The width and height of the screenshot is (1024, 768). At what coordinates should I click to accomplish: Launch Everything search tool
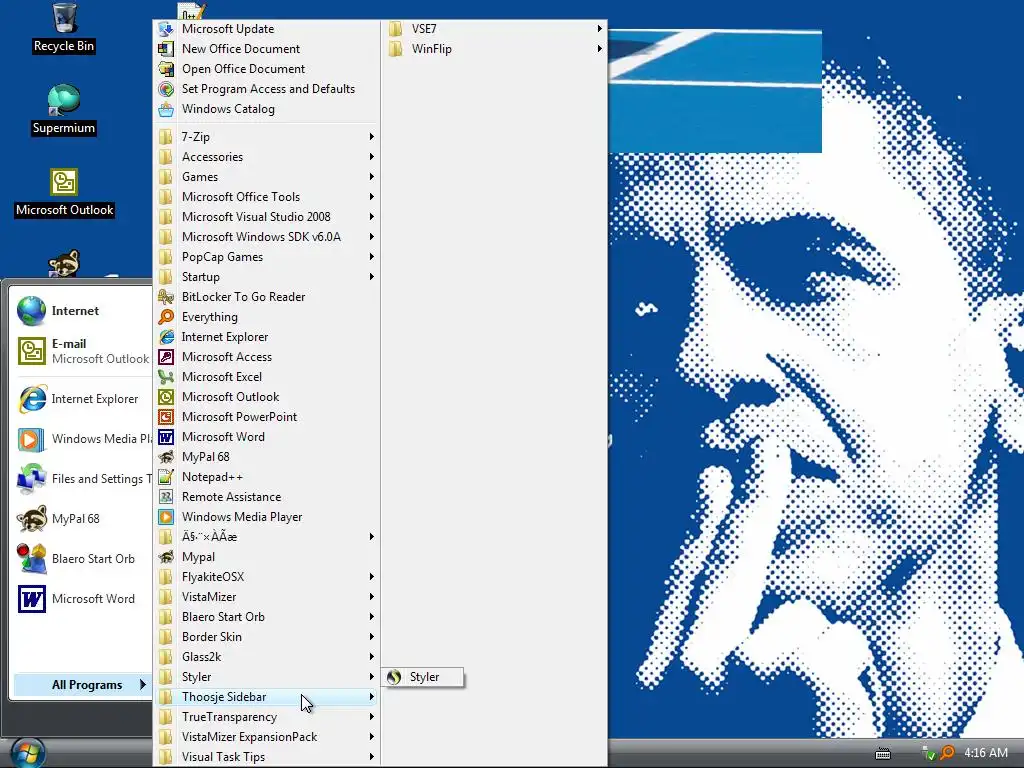[x=266, y=317]
